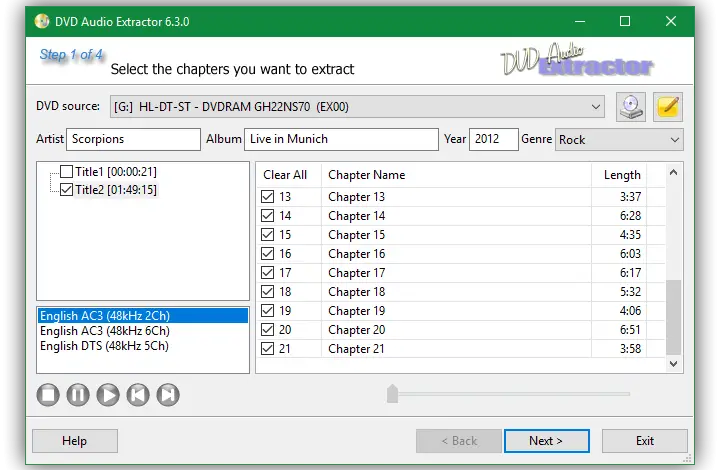Click the 6:51 length value
The height and width of the screenshot is (470, 720).
(630, 330)
